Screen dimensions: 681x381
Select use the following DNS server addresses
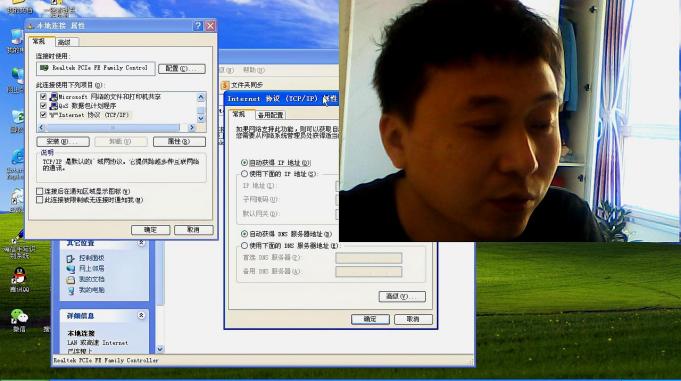tap(245, 245)
